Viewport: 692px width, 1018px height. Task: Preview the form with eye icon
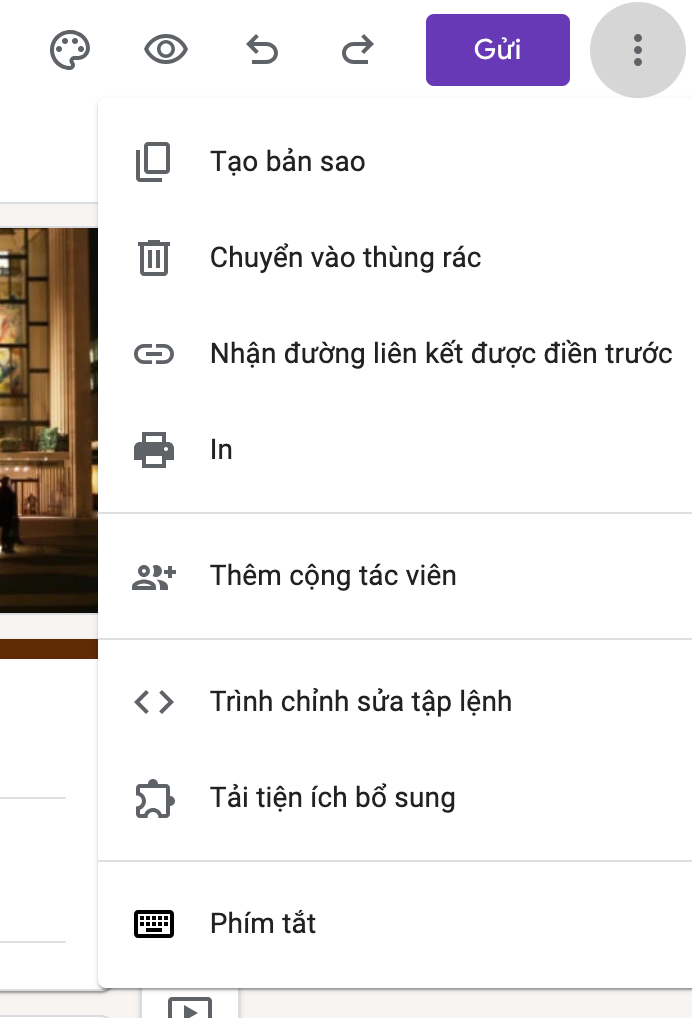click(x=166, y=49)
